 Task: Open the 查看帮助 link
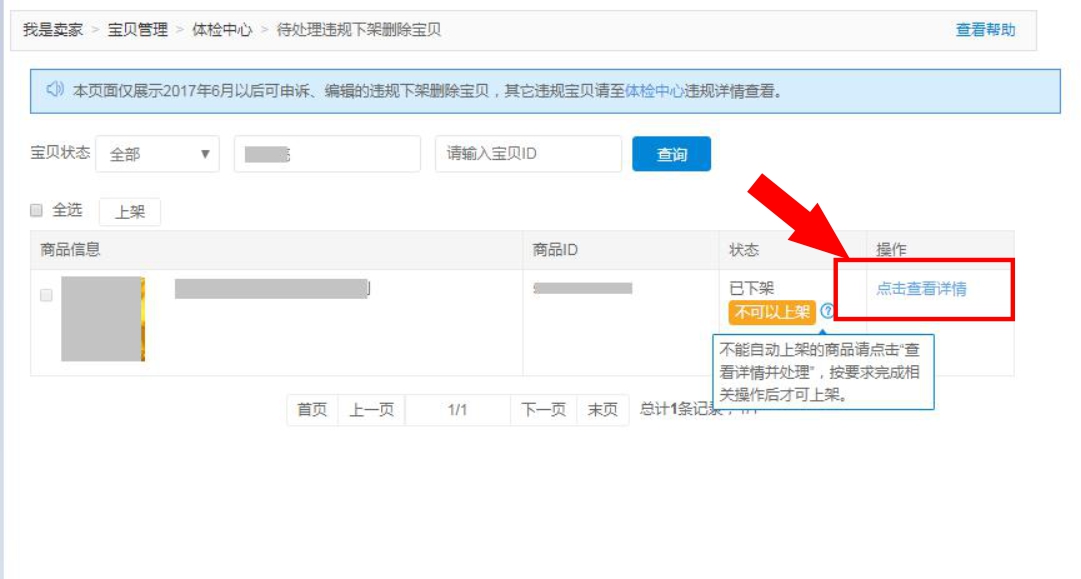985,30
